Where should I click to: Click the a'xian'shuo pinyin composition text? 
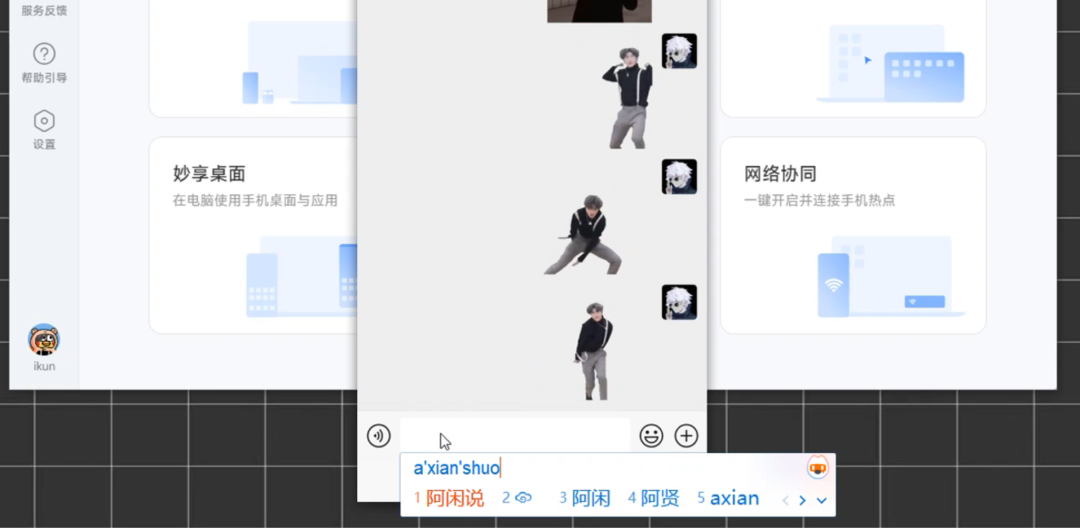click(x=457, y=468)
